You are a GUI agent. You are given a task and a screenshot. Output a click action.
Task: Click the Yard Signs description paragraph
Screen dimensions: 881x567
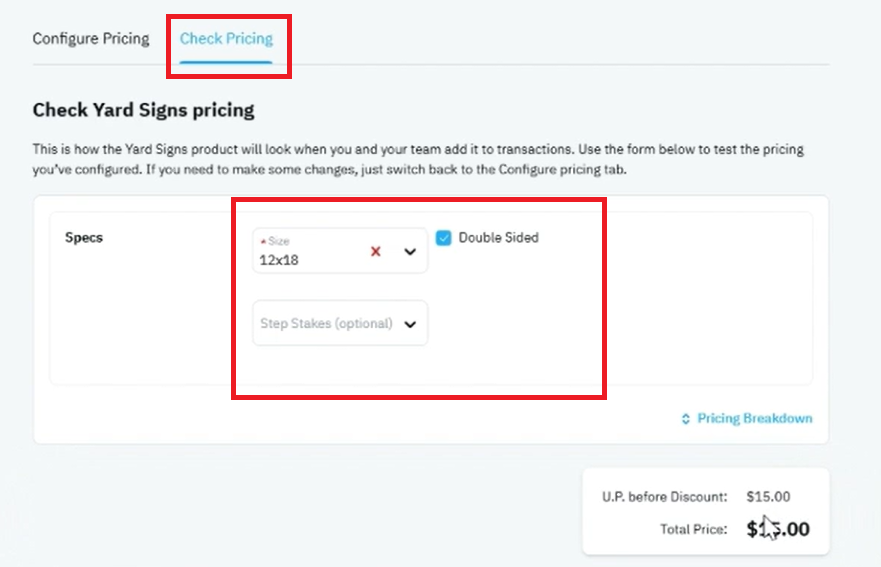tap(418, 159)
